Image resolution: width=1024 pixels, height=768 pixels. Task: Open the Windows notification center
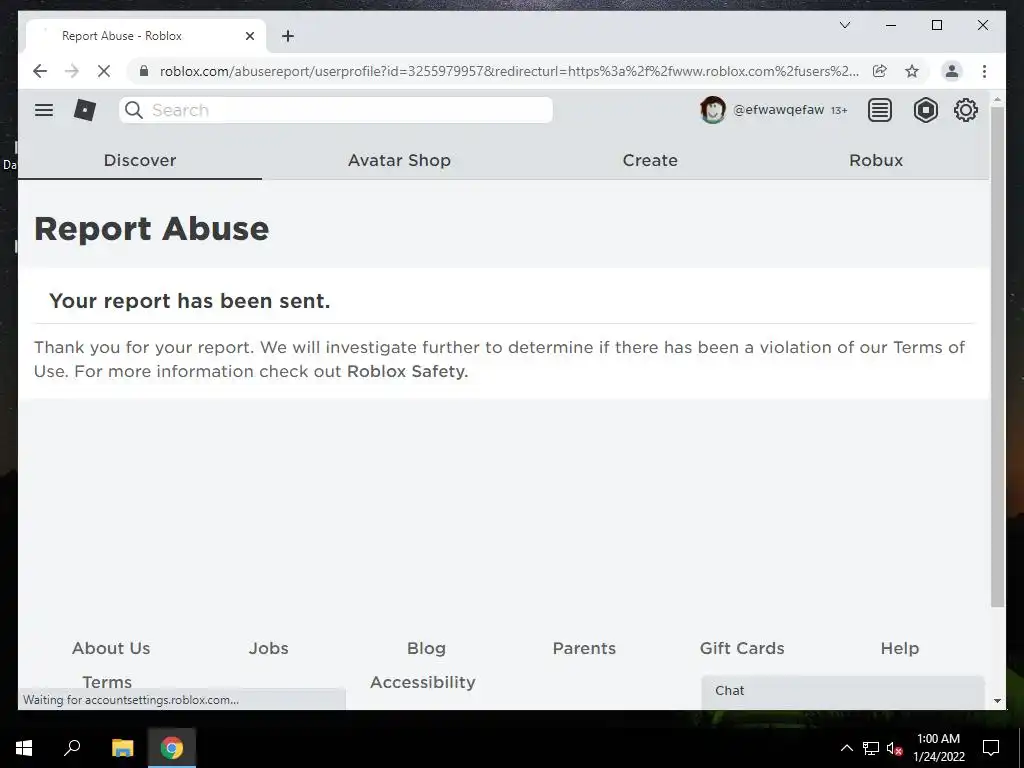point(991,748)
